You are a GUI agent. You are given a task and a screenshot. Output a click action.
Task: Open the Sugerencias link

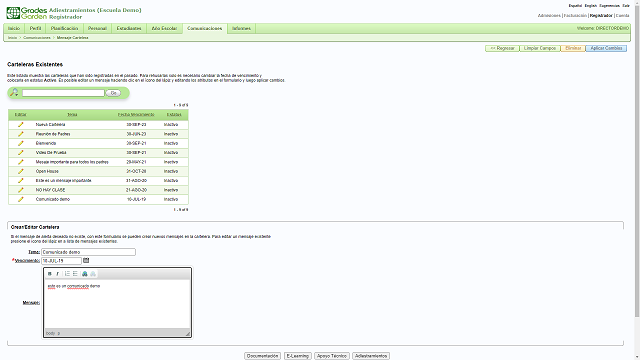[609, 6]
